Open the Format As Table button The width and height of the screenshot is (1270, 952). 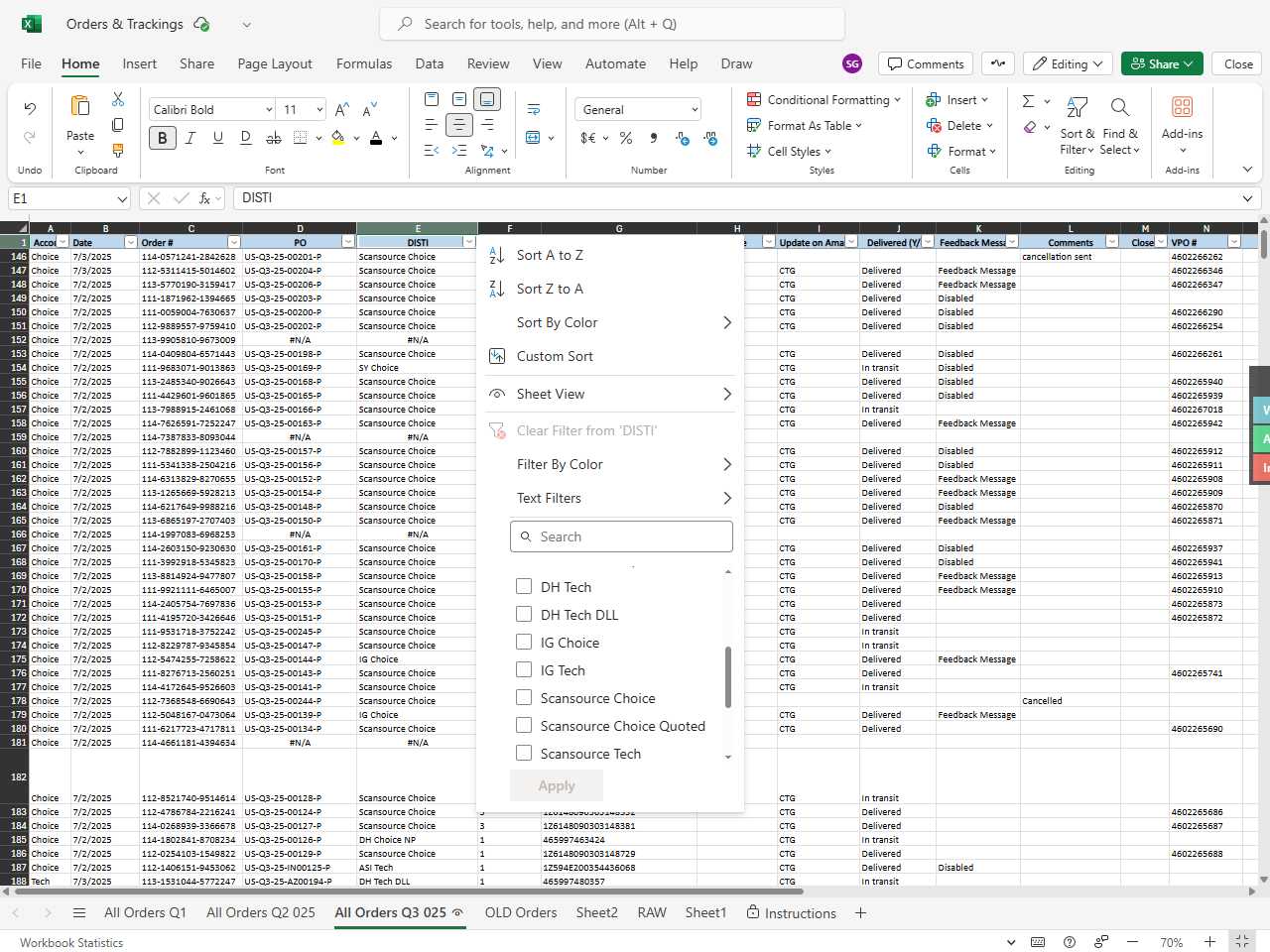click(x=805, y=126)
